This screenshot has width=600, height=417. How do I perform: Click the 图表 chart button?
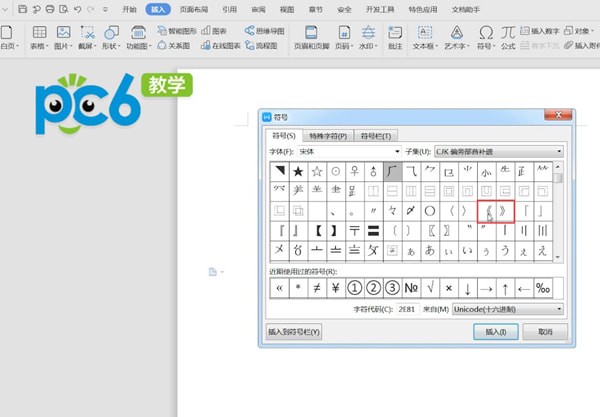214,31
